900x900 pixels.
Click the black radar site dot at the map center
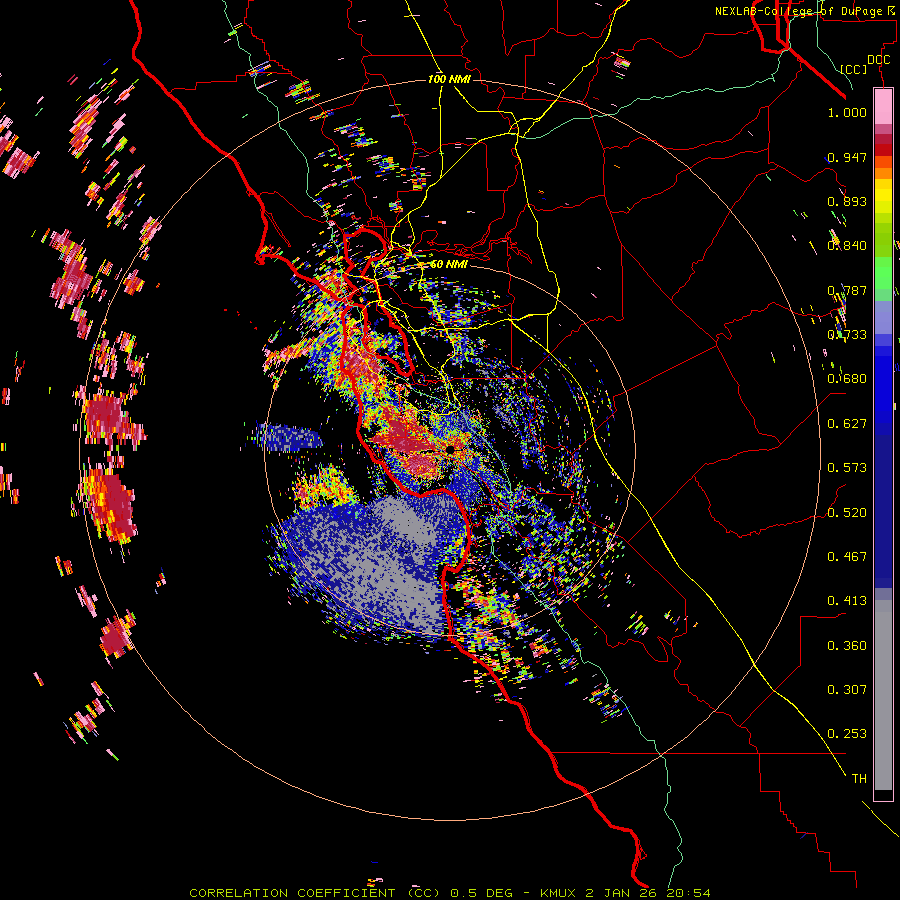pos(450,449)
